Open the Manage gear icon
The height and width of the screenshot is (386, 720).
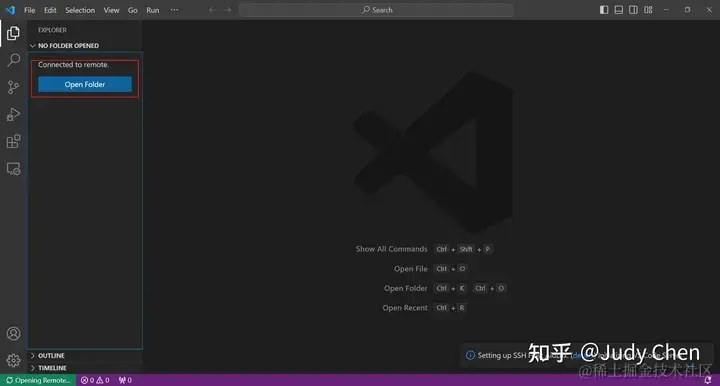pos(13,360)
